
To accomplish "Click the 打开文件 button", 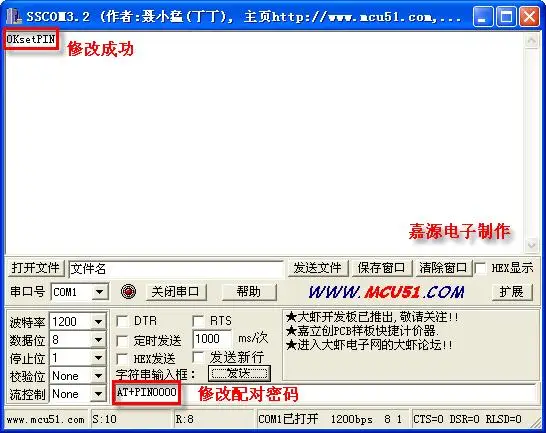I will click(36, 268).
